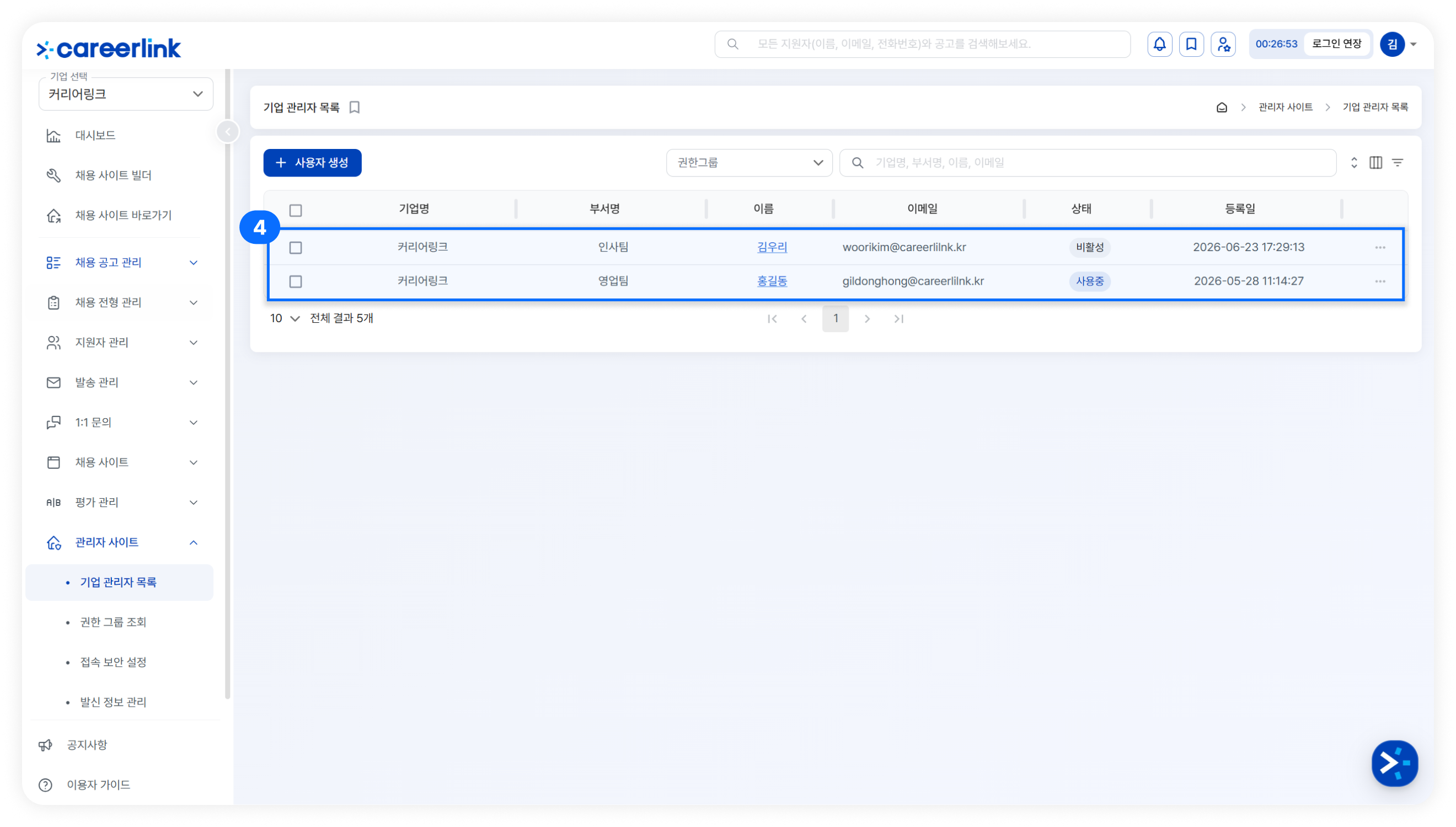Click page number 1 in pagination
The image size is (1456, 827).
click(835, 319)
